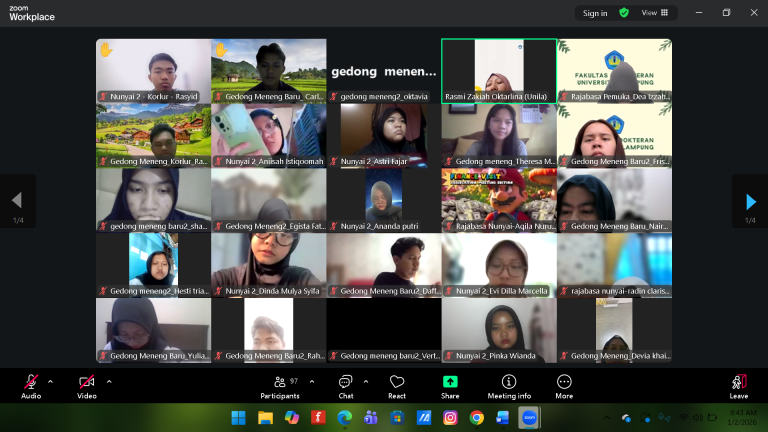Go to next gallery page arrow
The image size is (768, 432).
pos(750,201)
